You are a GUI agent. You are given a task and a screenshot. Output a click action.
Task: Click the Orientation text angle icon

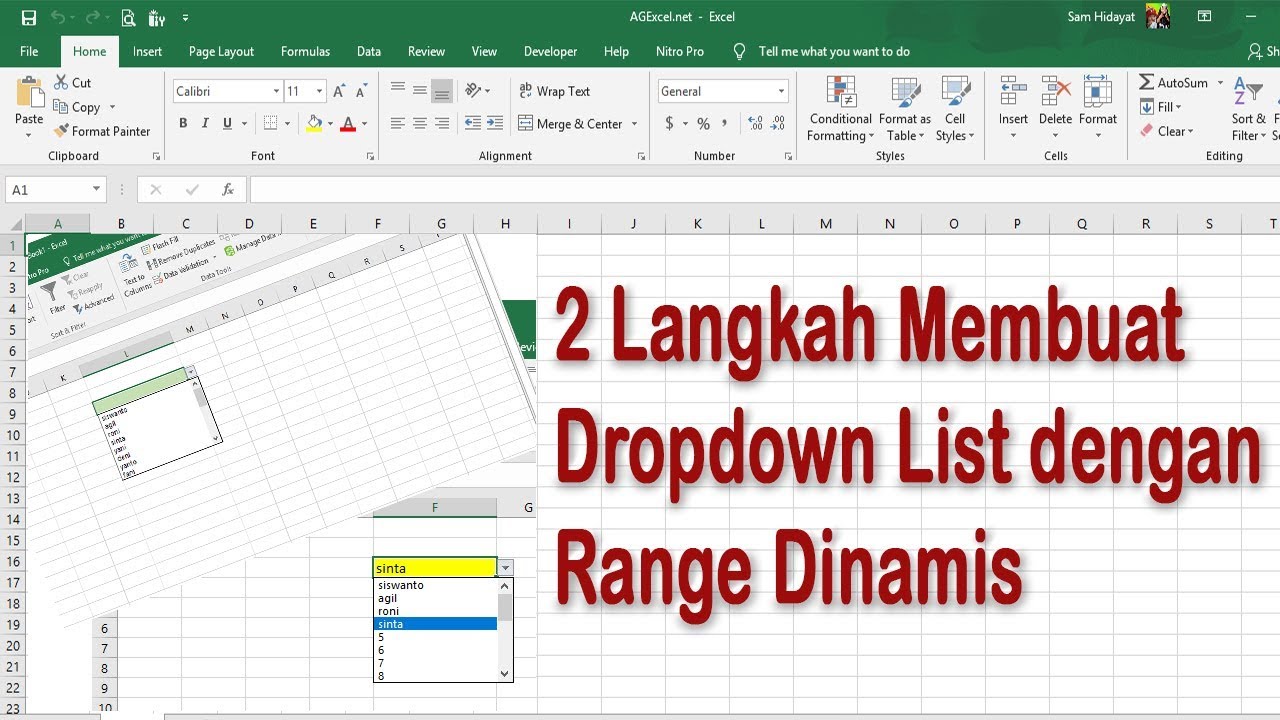pos(475,91)
